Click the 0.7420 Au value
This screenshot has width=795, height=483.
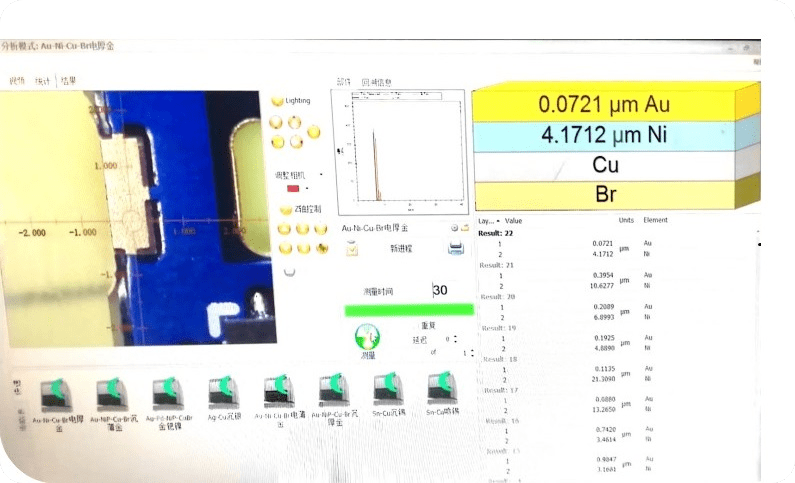point(606,430)
